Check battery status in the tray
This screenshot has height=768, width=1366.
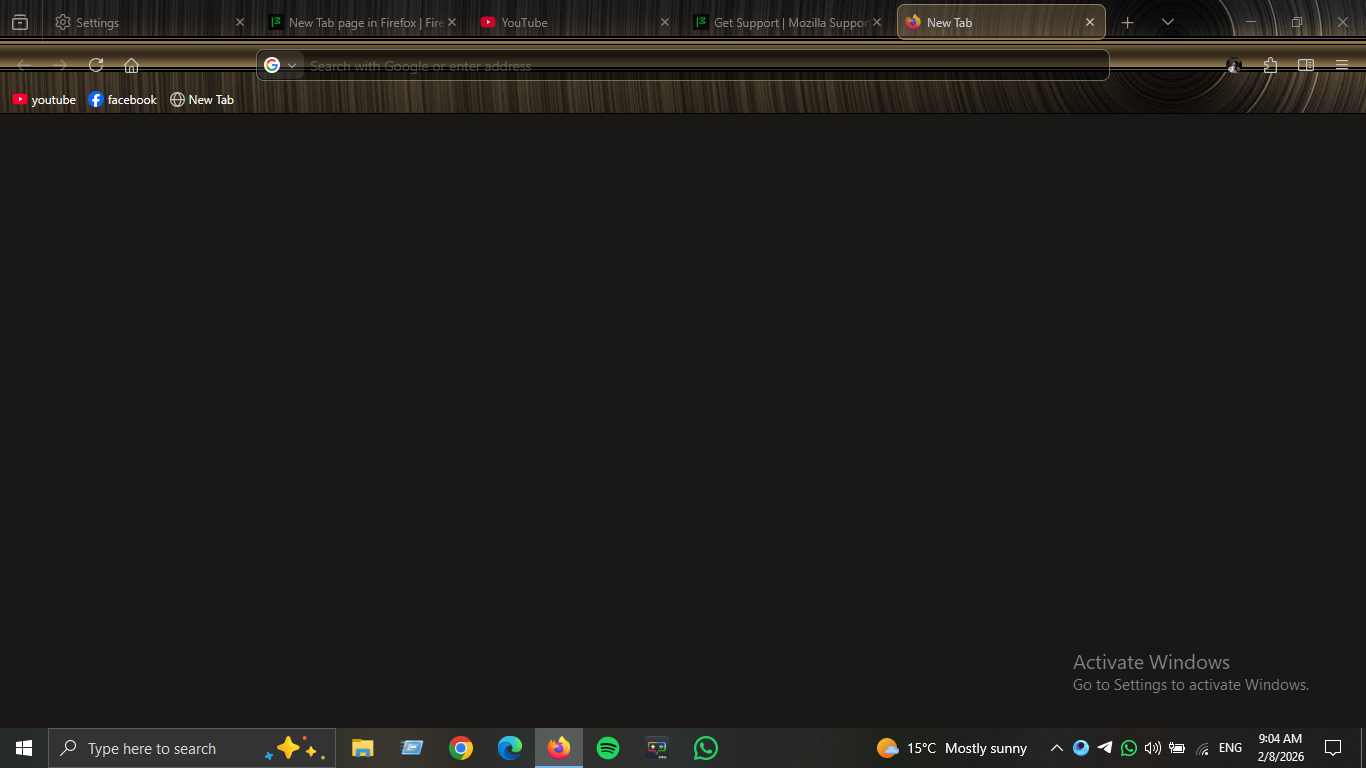pos(1177,748)
